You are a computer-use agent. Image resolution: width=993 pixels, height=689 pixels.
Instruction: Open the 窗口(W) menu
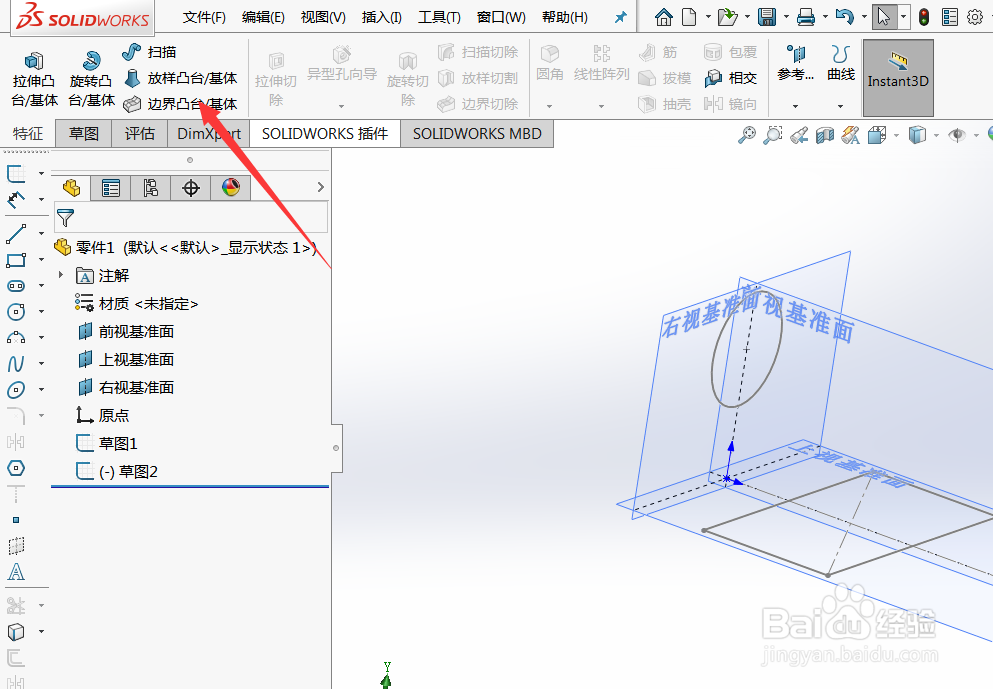501,17
